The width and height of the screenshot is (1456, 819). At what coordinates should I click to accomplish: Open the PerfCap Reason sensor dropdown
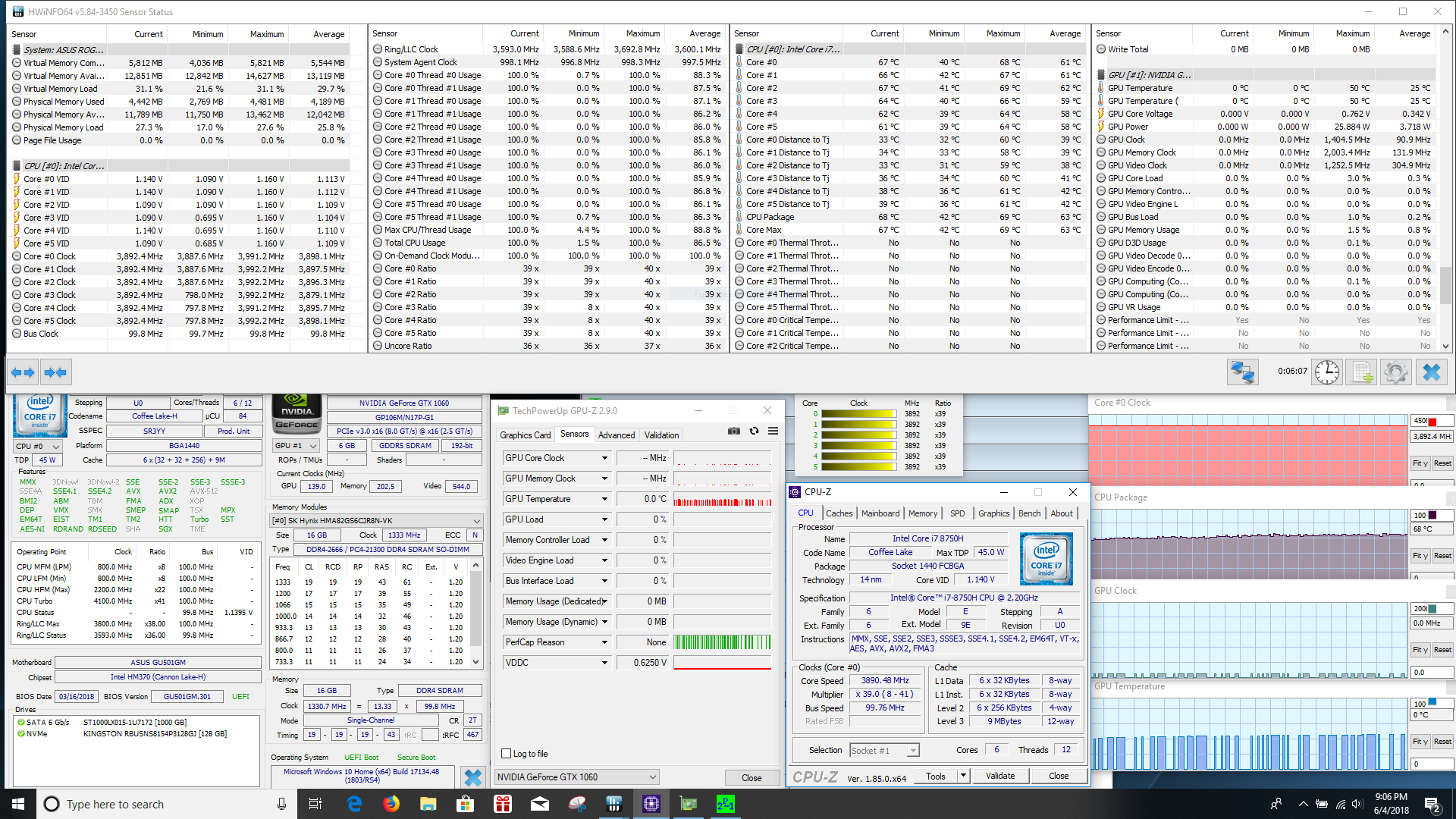point(604,642)
